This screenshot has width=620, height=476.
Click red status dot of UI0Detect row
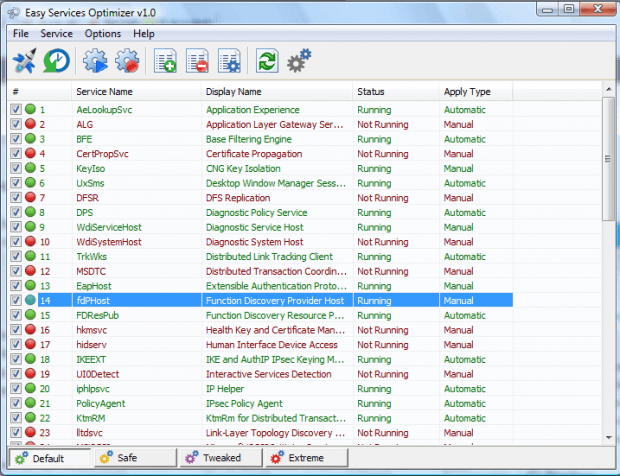(x=30, y=373)
